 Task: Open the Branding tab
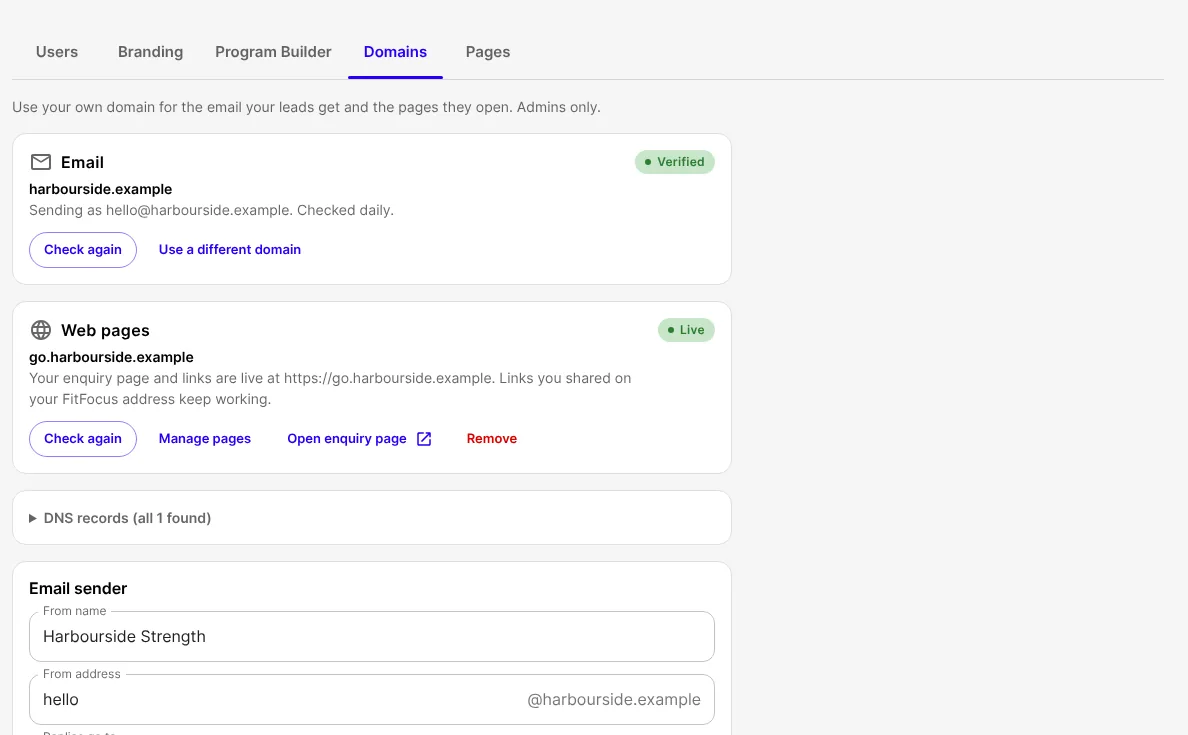point(150,52)
